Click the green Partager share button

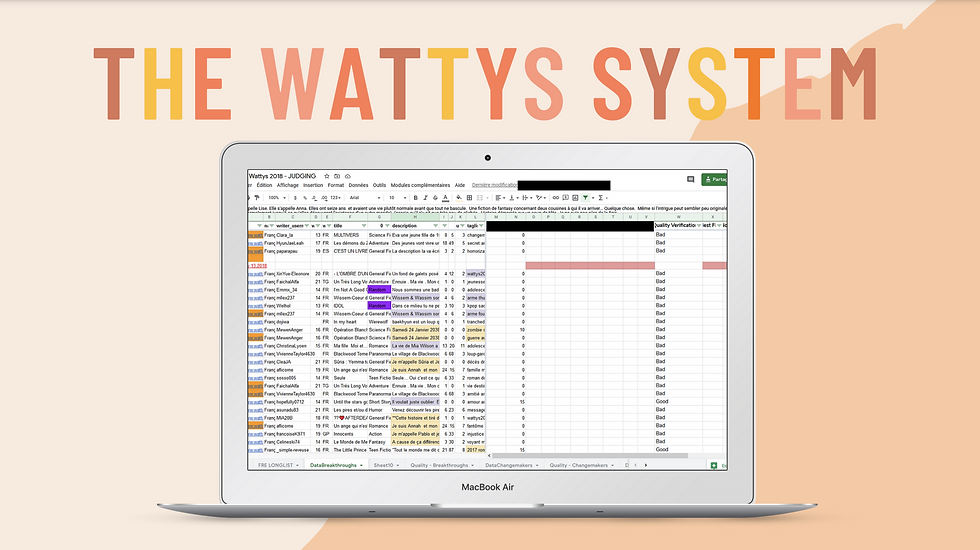click(714, 179)
